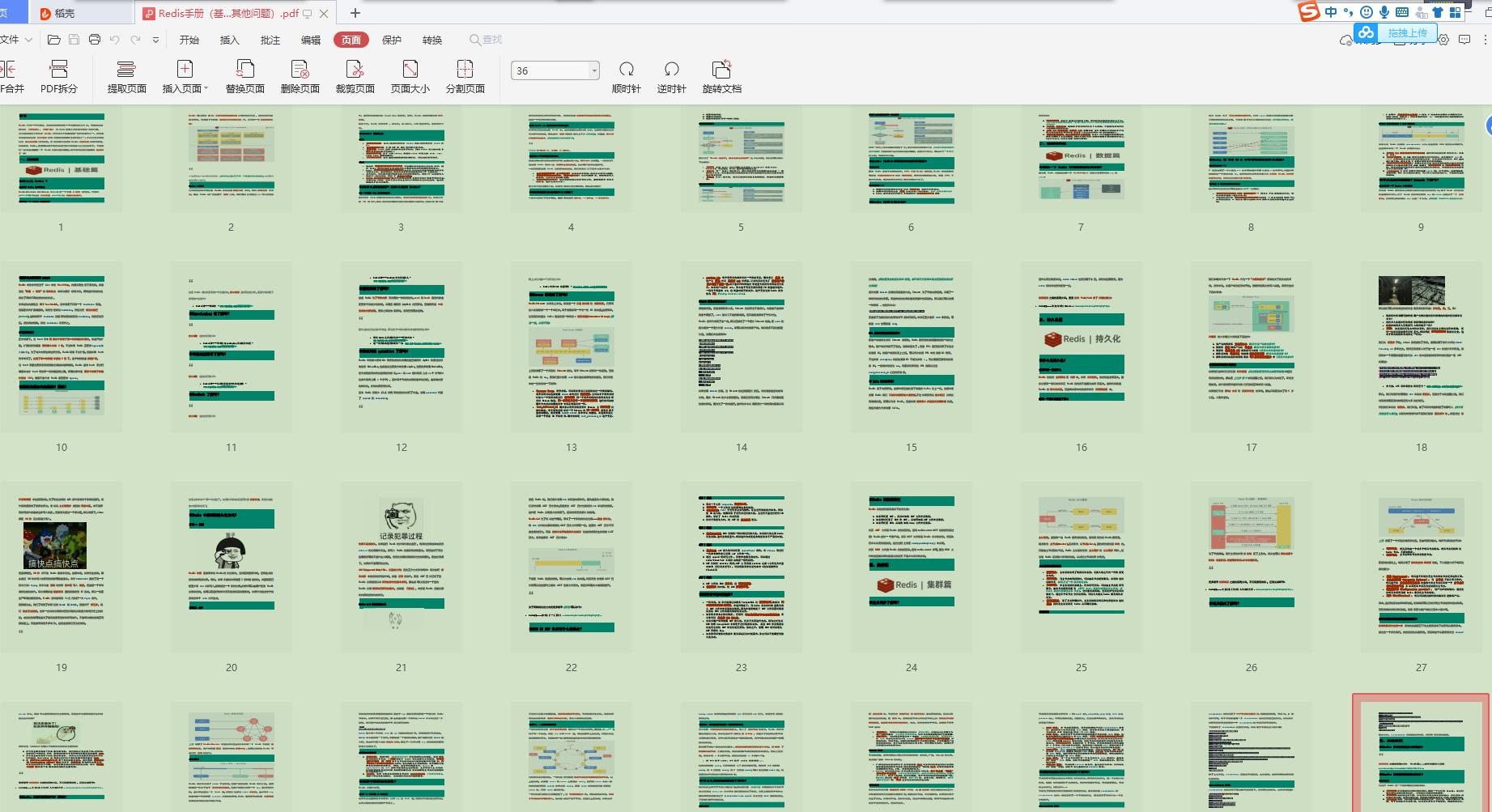Expand the quick access toolbar customize arrow
Viewport: 1492px width, 812px height.
click(x=155, y=40)
